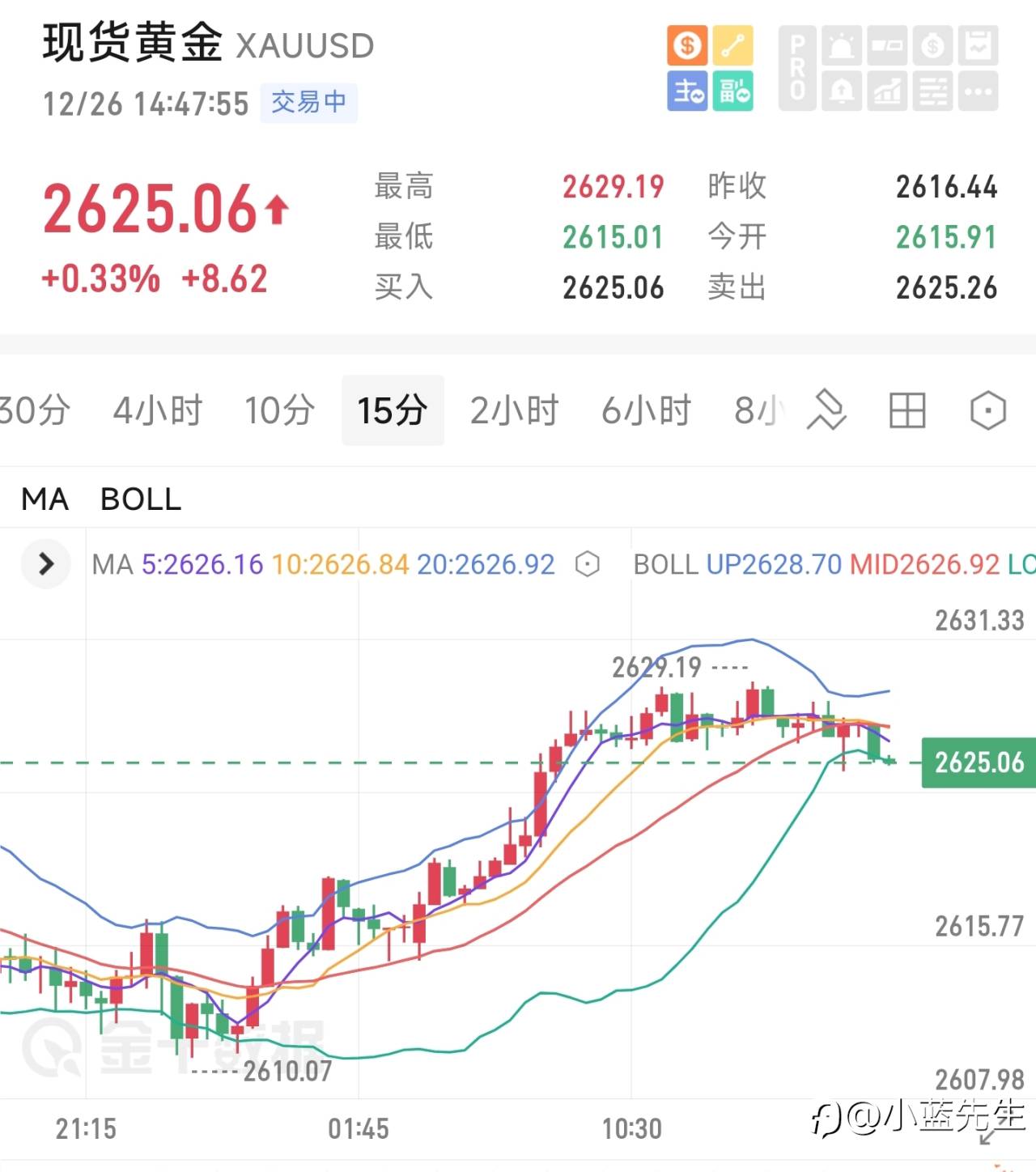Tap the blue 主 main chart icon
The width and height of the screenshot is (1036, 1172).
(687, 91)
